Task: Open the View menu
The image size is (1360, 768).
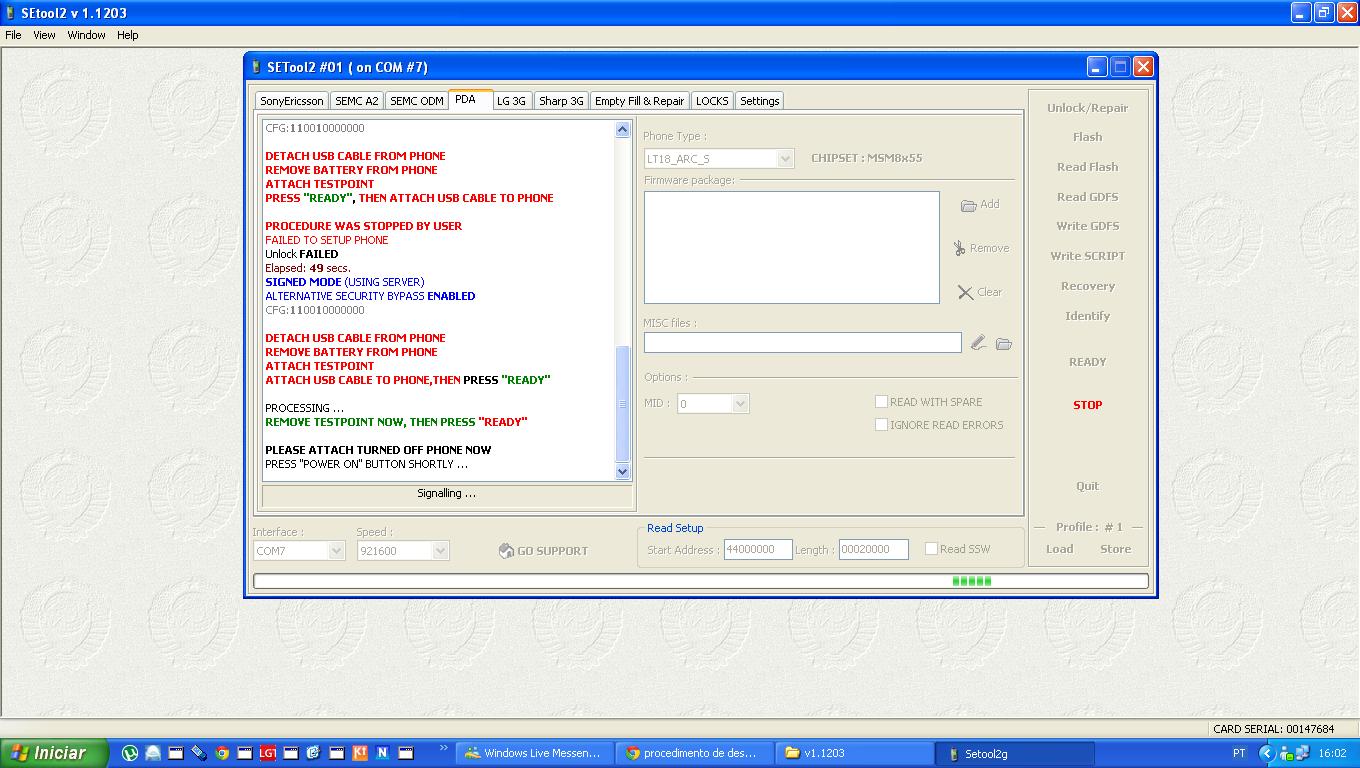Action: pyautogui.click(x=44, y=35)
